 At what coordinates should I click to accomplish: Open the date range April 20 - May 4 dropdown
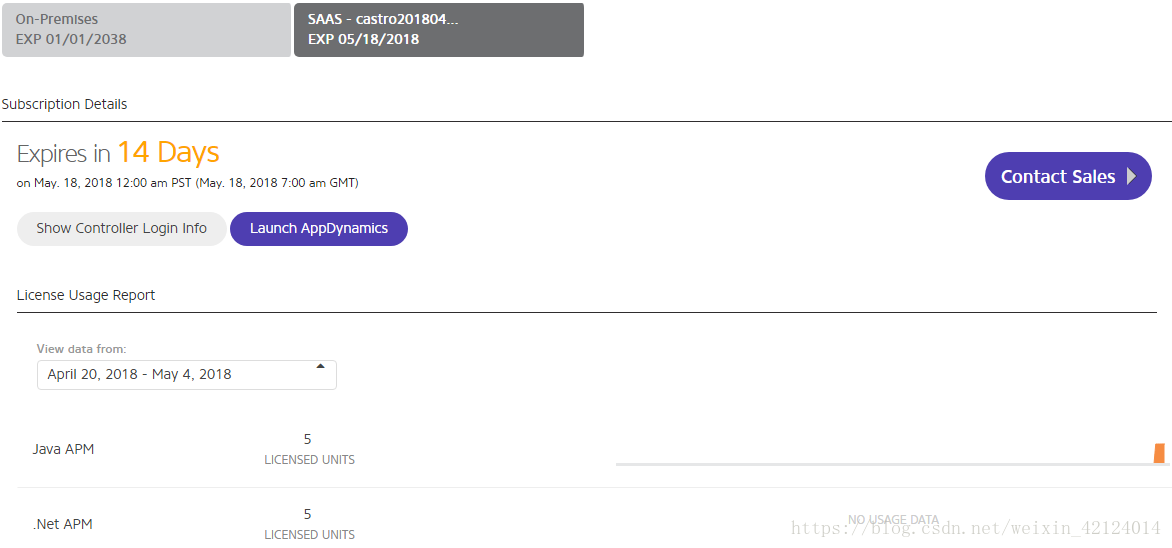pyautogui.click(x=186, y=374)
